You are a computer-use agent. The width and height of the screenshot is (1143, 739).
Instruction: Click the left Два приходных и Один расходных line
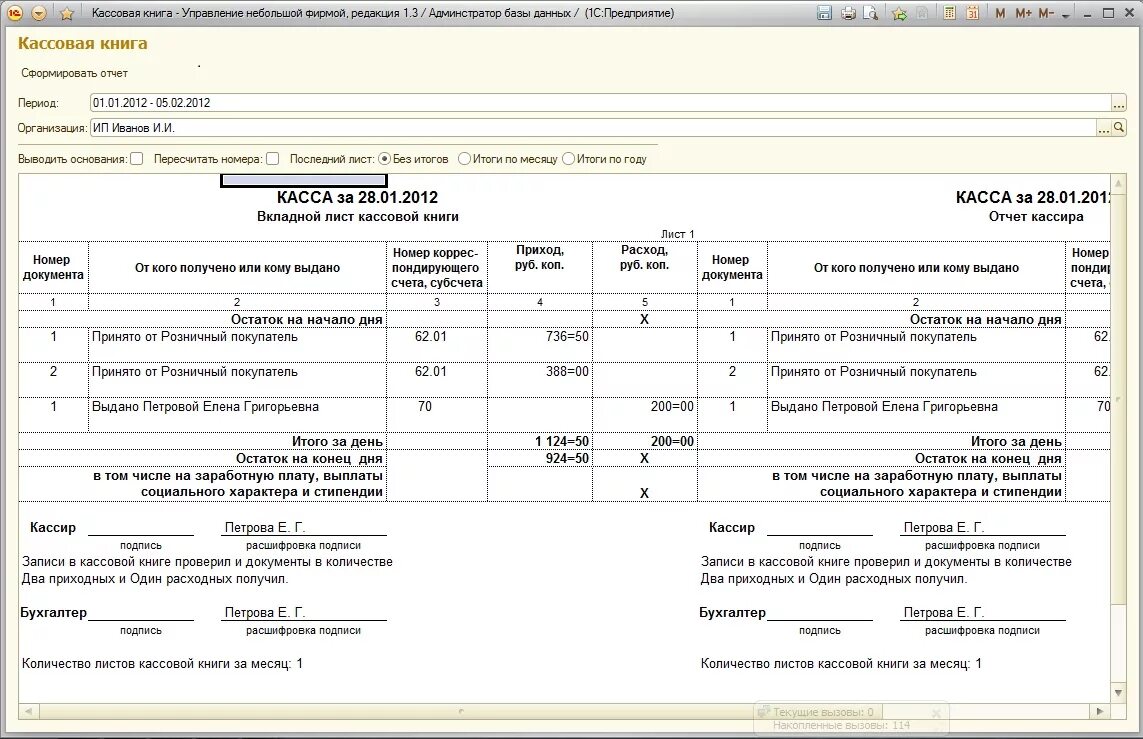click(155, 579)
